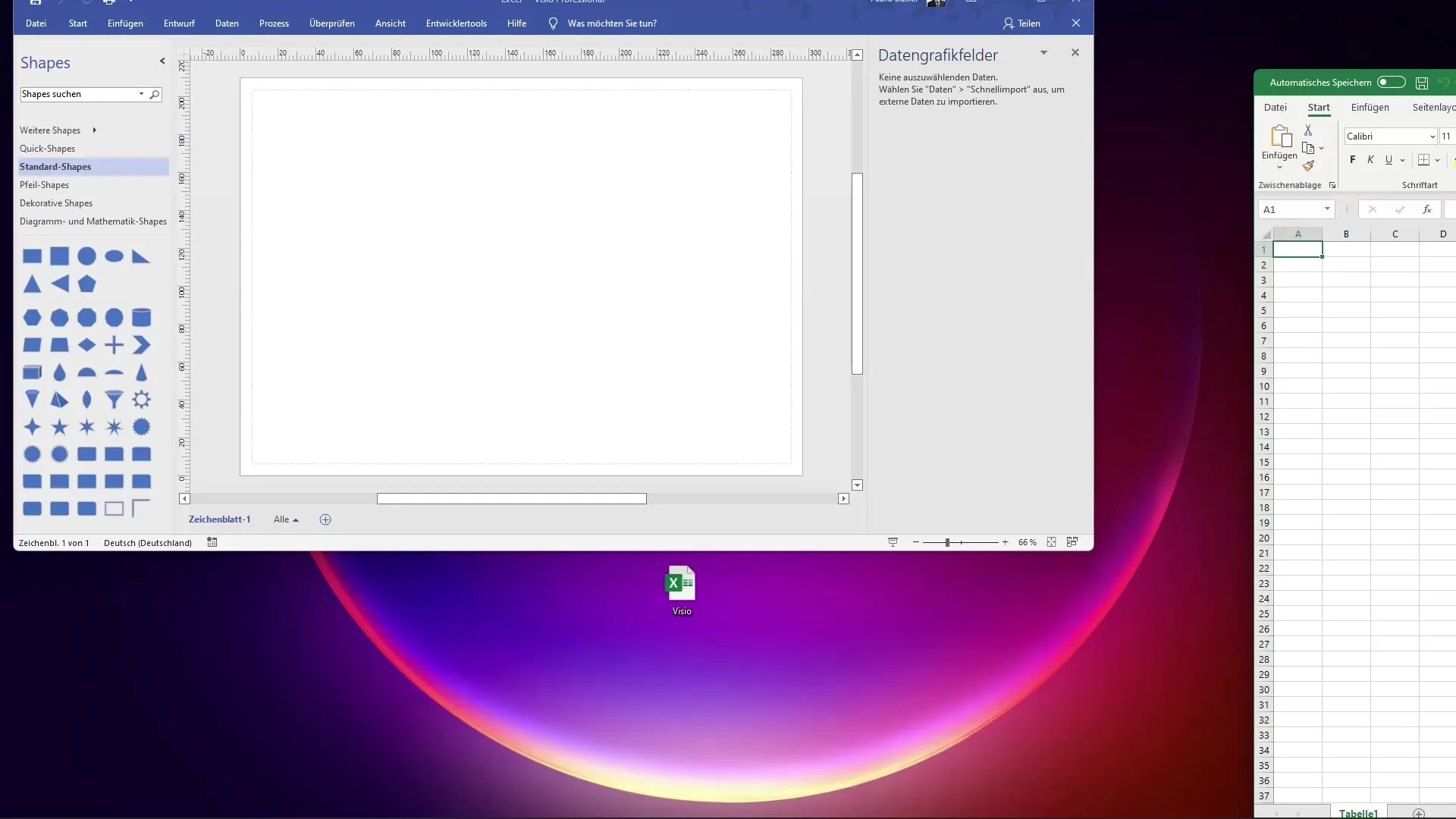Close the Datengrafikfelder pane
This screenshot has width=1456, height=819.
(x=1075, y=52)
